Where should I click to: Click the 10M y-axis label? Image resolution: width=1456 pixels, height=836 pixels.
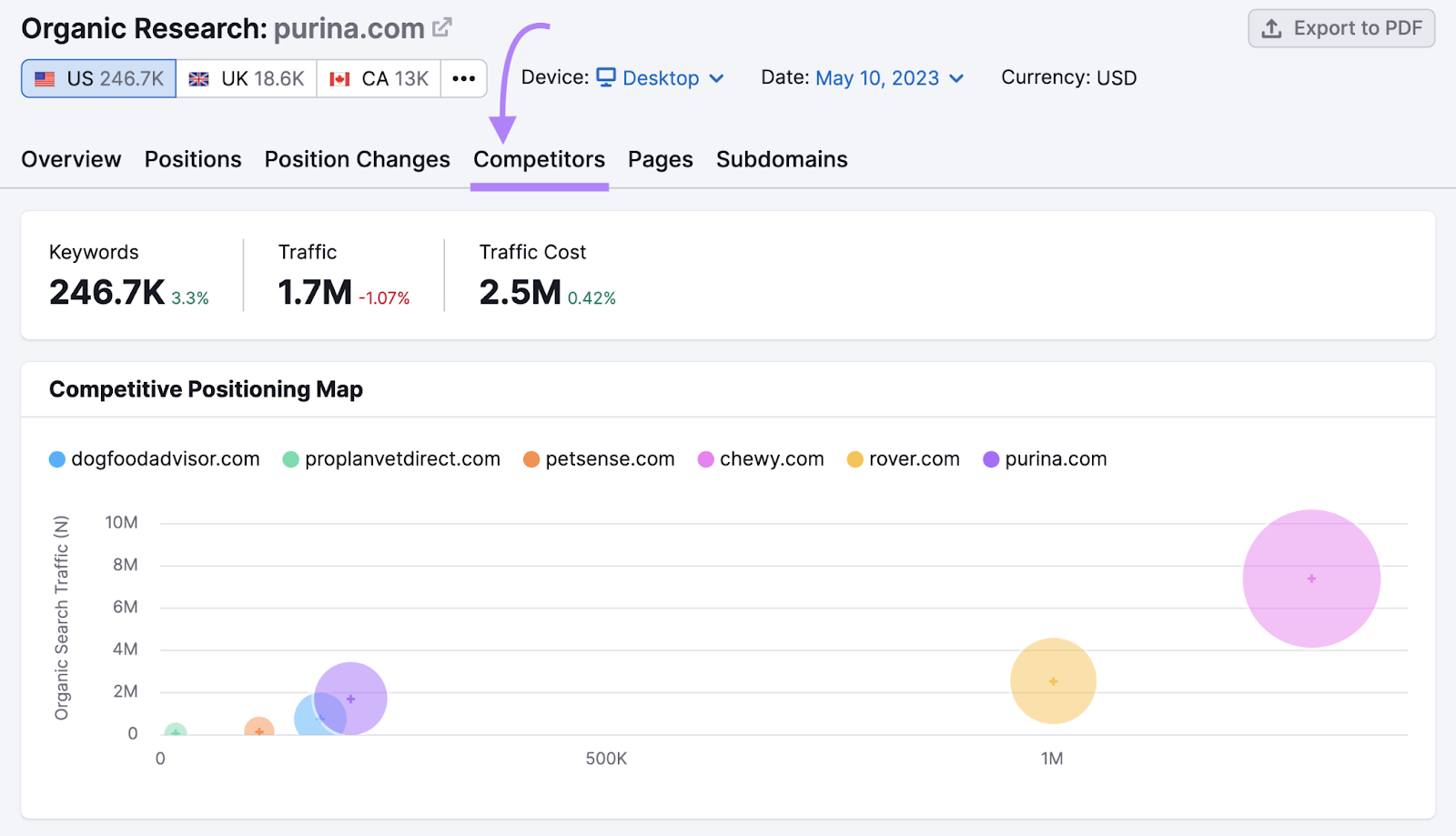121,522
